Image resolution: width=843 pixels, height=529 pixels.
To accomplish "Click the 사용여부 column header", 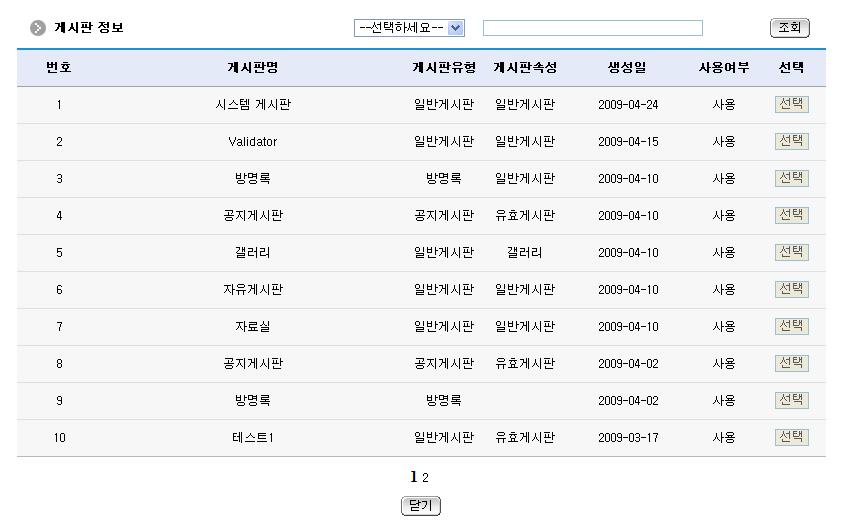I will coord(723,68).
